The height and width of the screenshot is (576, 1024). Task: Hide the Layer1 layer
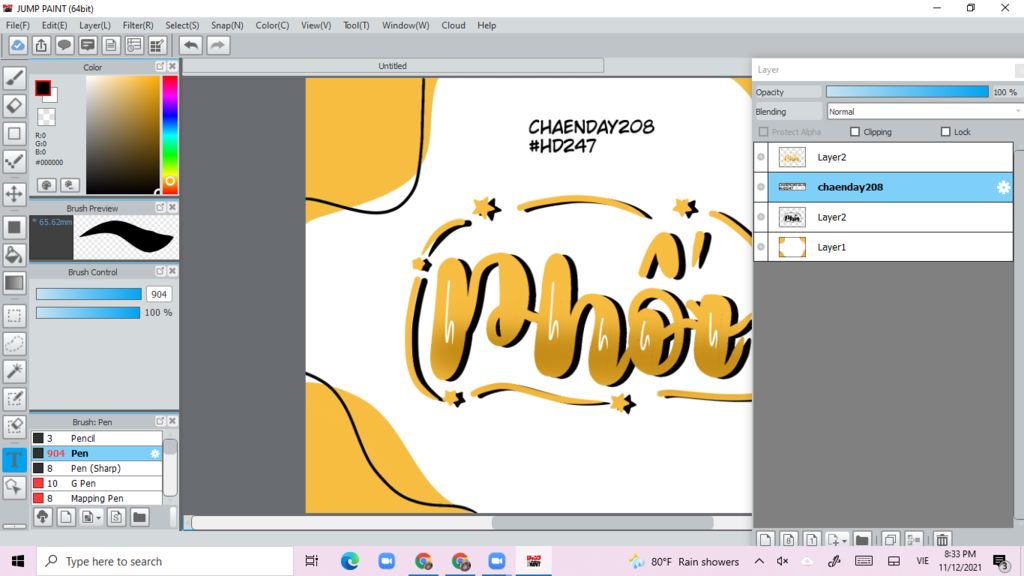pos(761,247)
